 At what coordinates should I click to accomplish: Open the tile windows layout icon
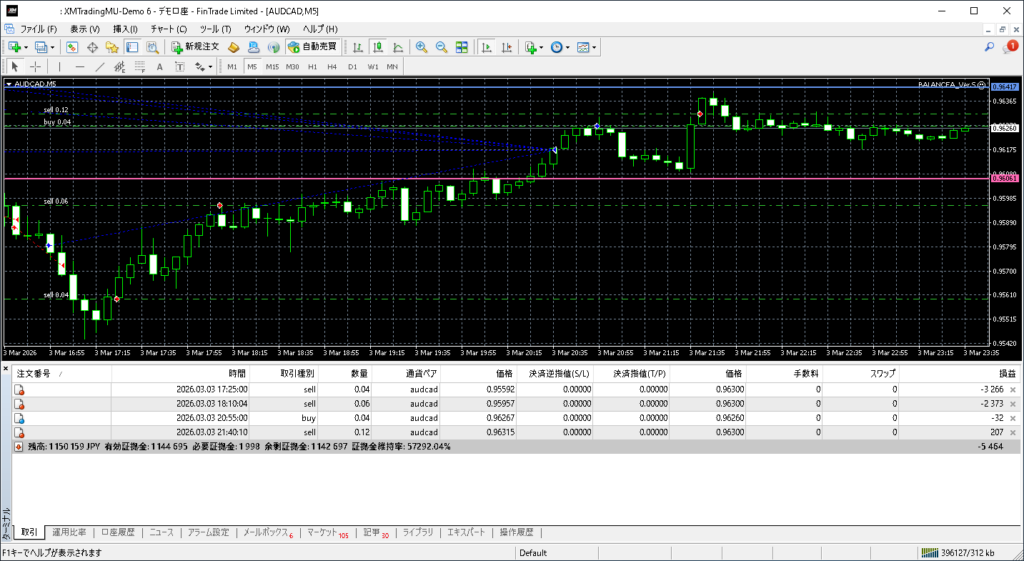(461, 47)
